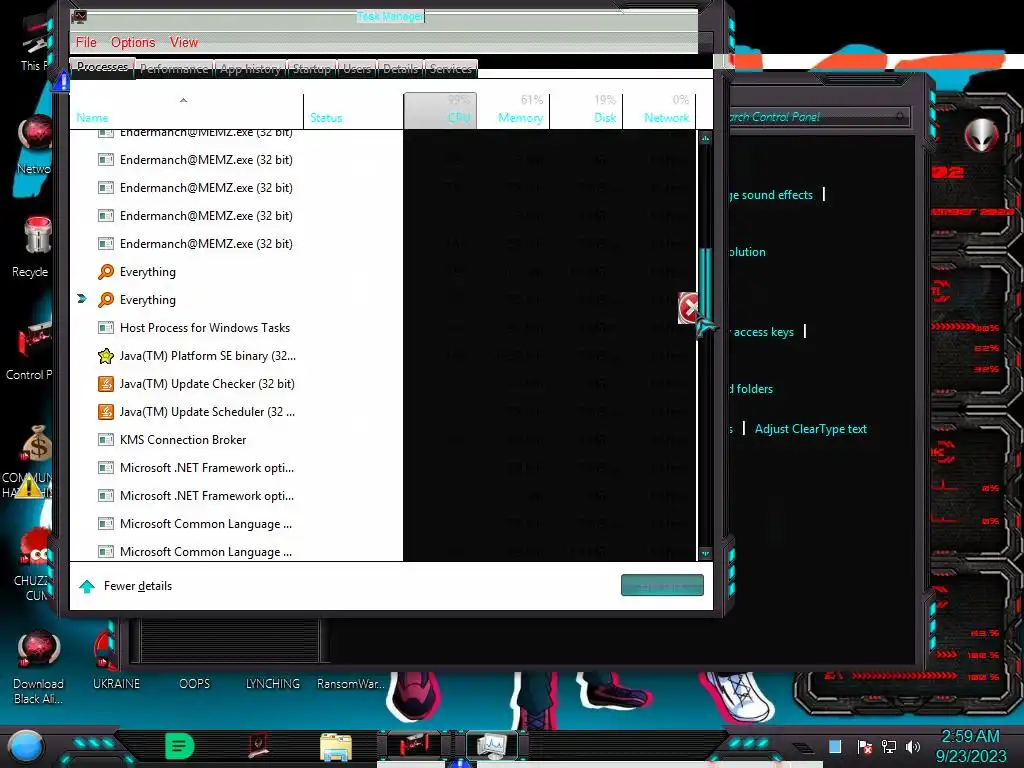Viewport: 1024px width, 768px height.
Task: Select the CHUZ red creature desktop icon
Action: (37, 549)
